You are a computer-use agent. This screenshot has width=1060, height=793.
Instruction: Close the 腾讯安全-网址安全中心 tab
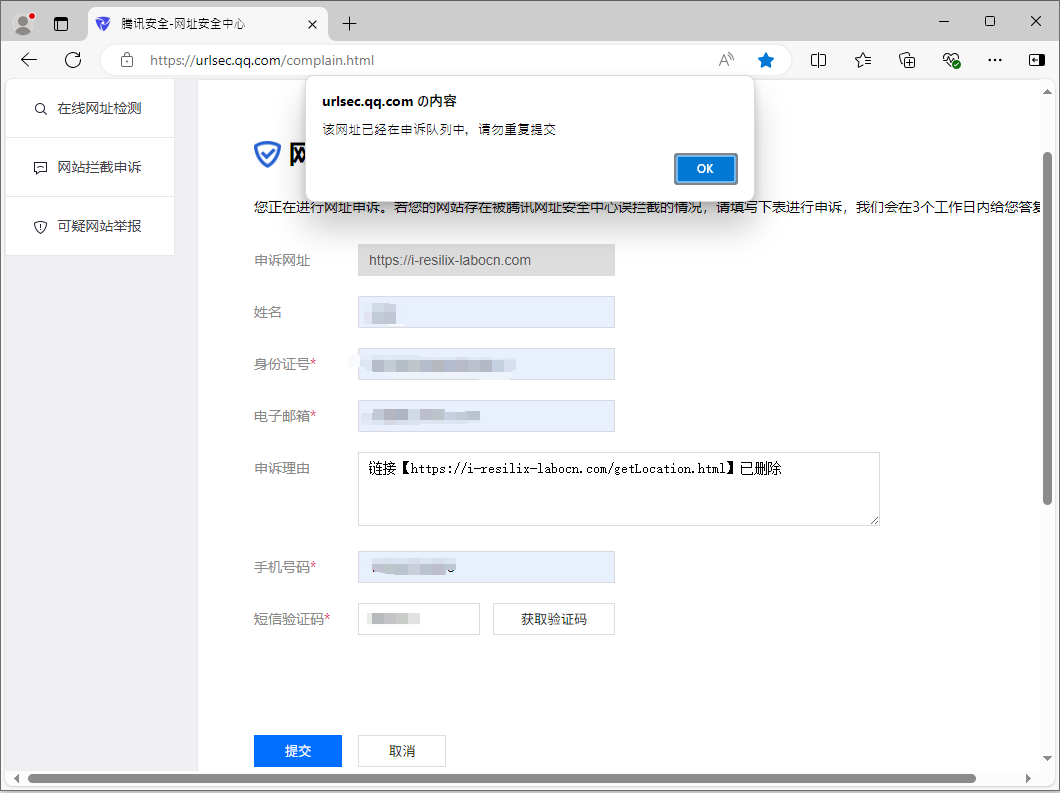coord(312,24)
